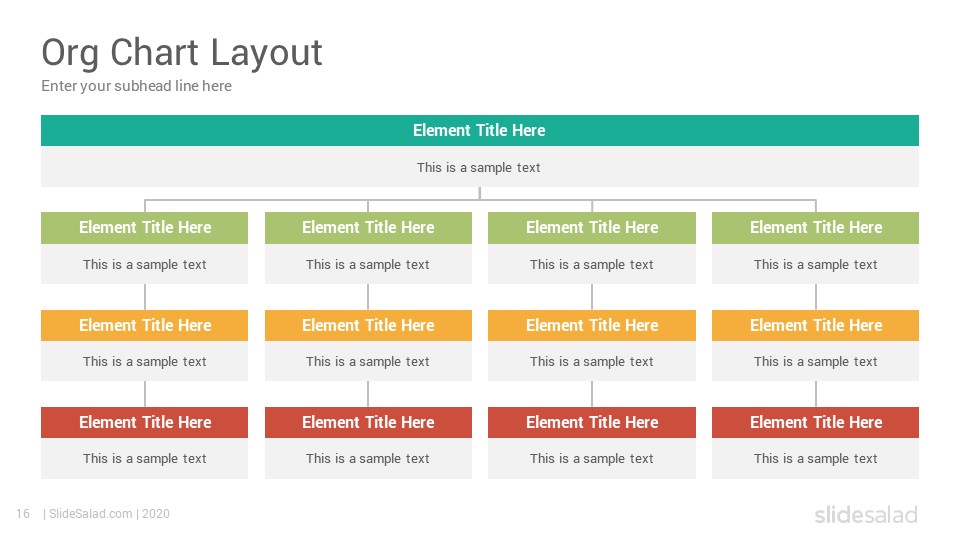This screenshot has width=960, height=540.
Task: Select the third green Element Title box
Action: point(592,228)
